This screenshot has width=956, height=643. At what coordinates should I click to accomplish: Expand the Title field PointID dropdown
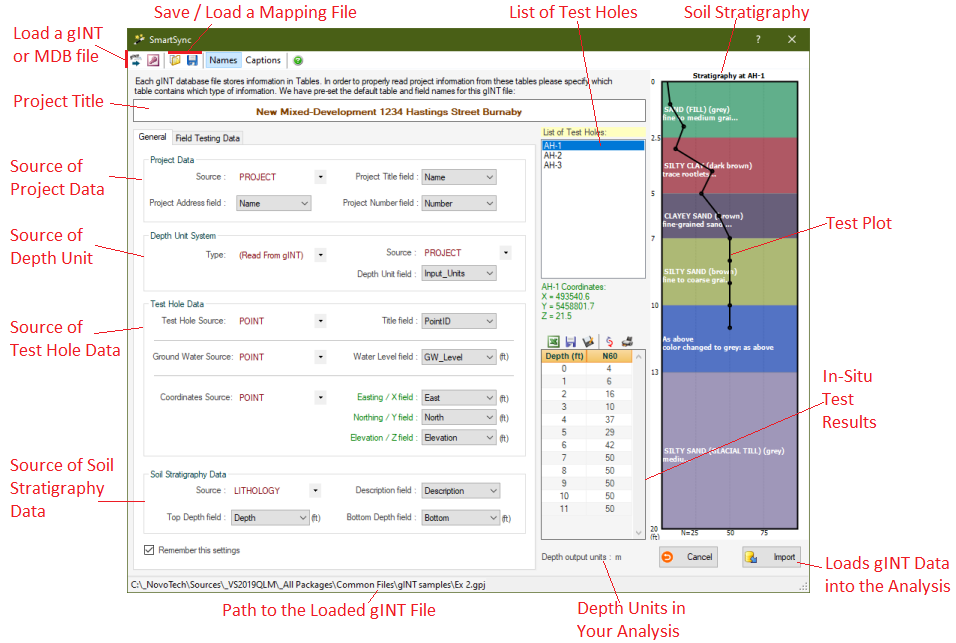point(490,321)
